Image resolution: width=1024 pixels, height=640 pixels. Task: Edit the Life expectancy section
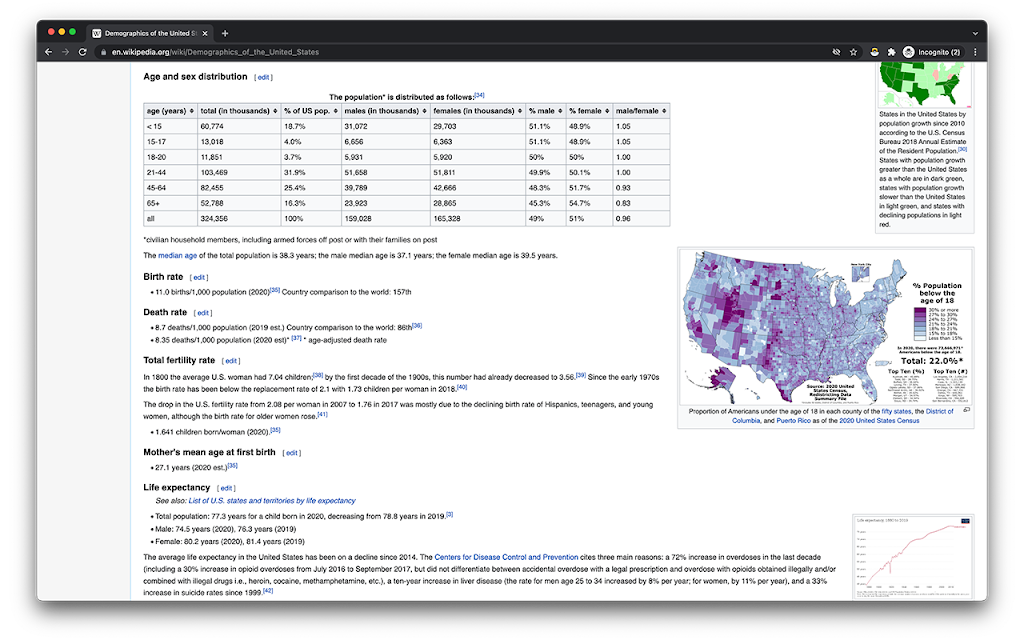(226, 488)
